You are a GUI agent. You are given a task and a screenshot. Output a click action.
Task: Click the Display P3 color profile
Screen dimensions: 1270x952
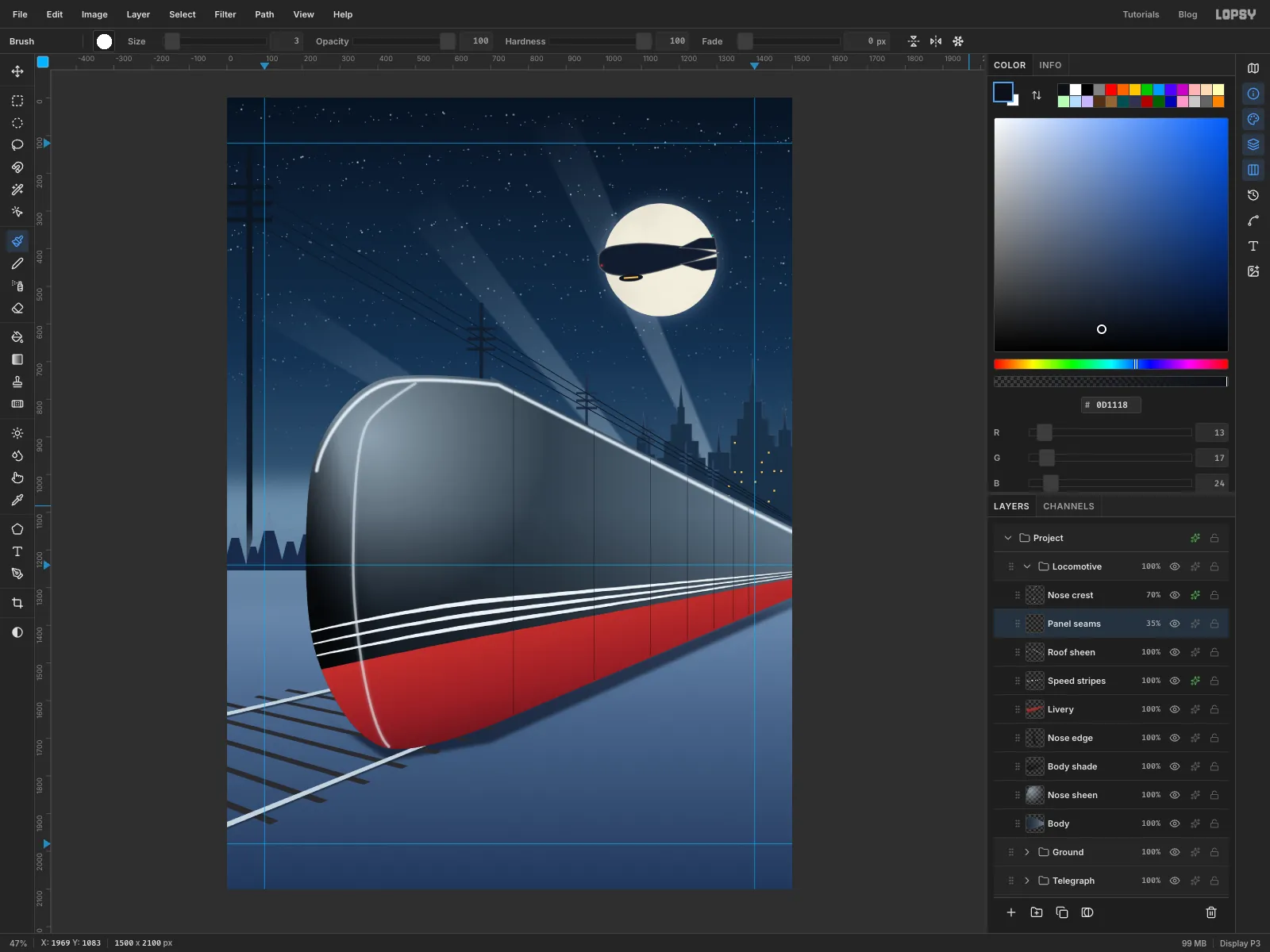[x=1240, y=943]
